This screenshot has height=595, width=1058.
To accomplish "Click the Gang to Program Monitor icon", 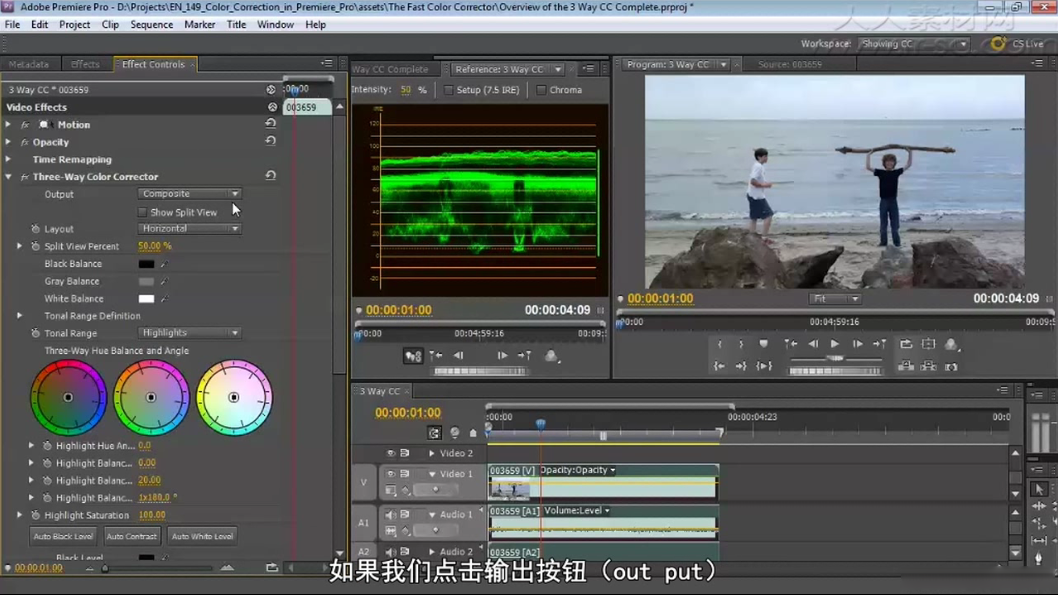I will pyautogui.click(x=413, y=356).
